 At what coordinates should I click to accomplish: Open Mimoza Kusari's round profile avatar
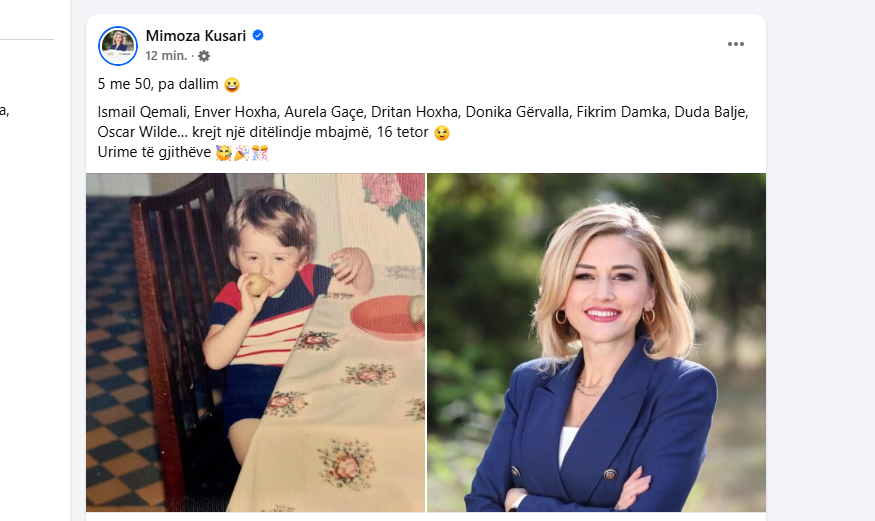118,46
